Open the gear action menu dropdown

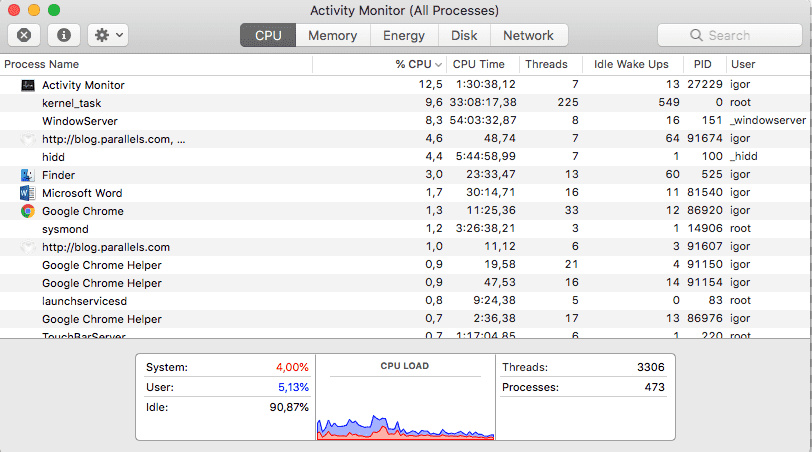point(108,35)
